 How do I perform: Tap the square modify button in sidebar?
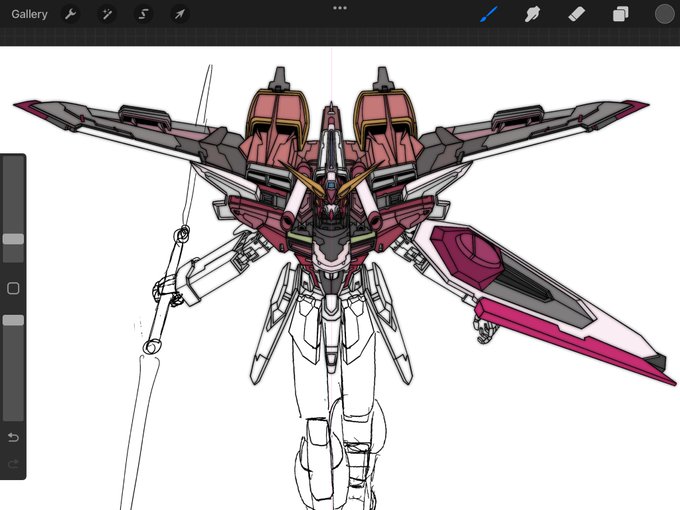pyautogui.click(x=13, y=288)
